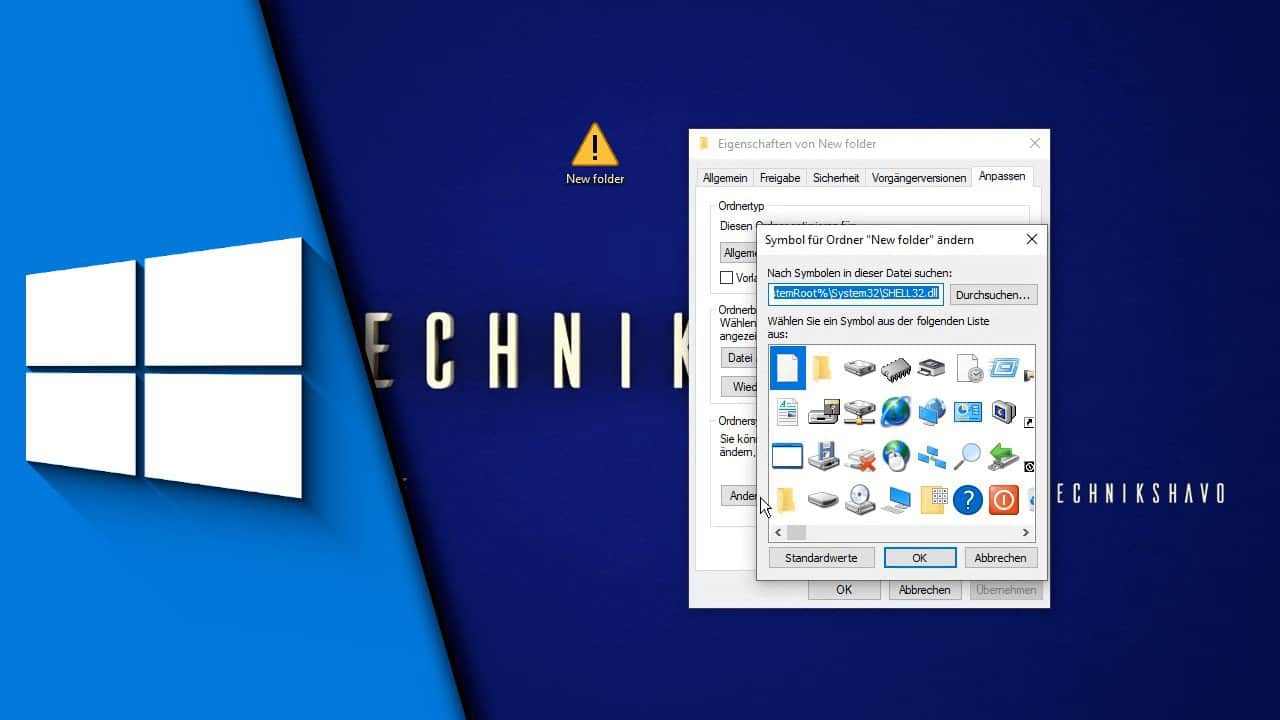Select the hard drive icon in top row
The width and height of the screenshot is (1280, 720).
[859, 368]
